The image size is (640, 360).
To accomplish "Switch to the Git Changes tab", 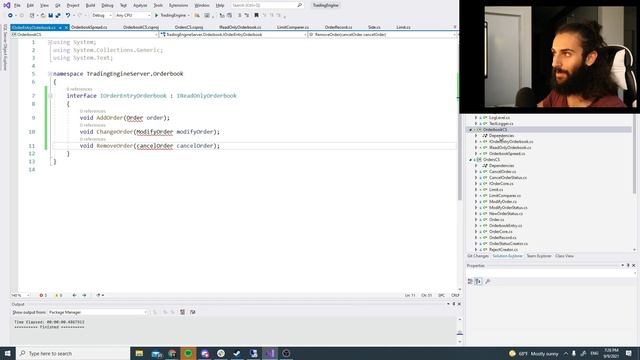I will click(x=478, y=256).
